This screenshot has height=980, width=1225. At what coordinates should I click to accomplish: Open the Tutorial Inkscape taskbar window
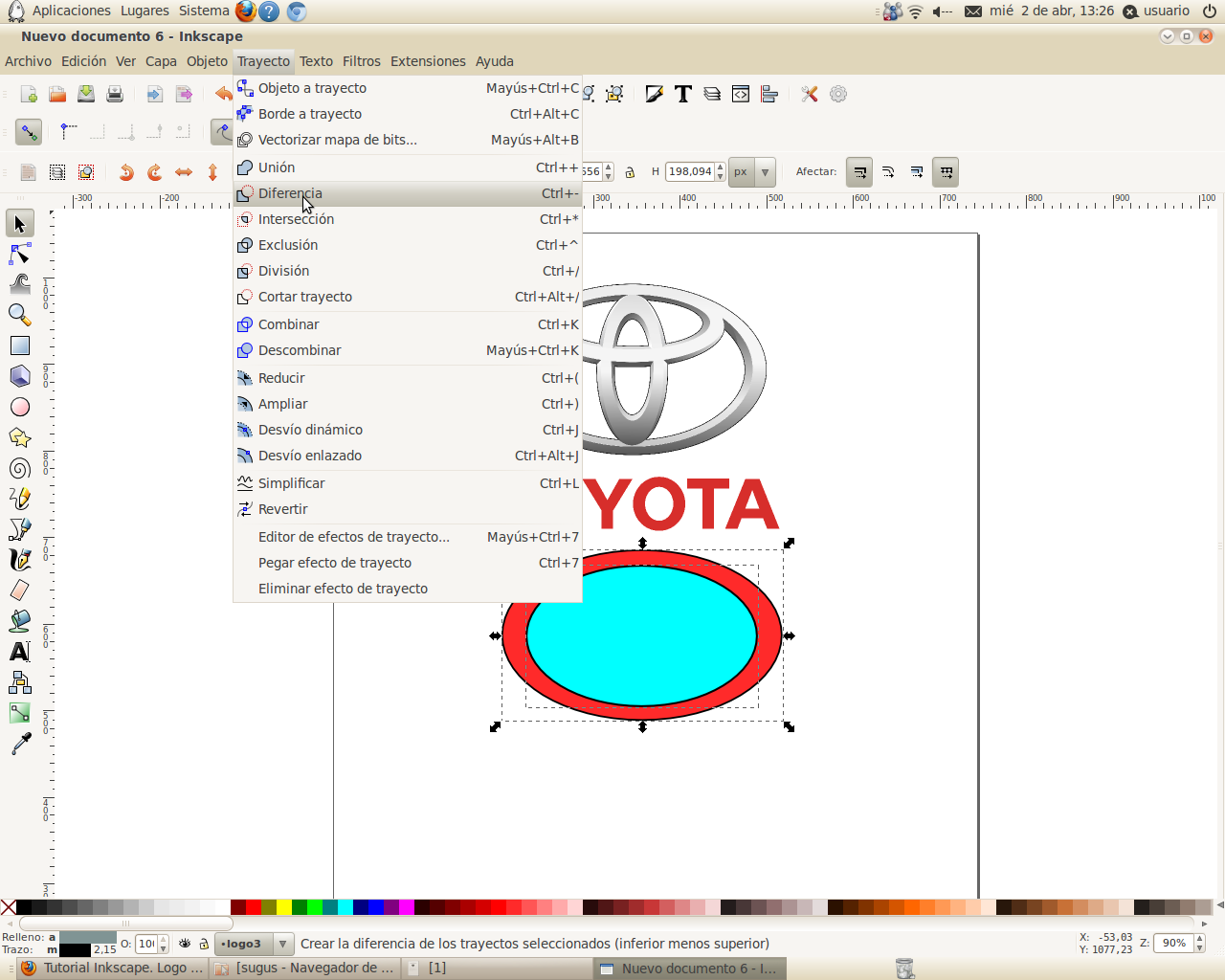coord(113,969)
